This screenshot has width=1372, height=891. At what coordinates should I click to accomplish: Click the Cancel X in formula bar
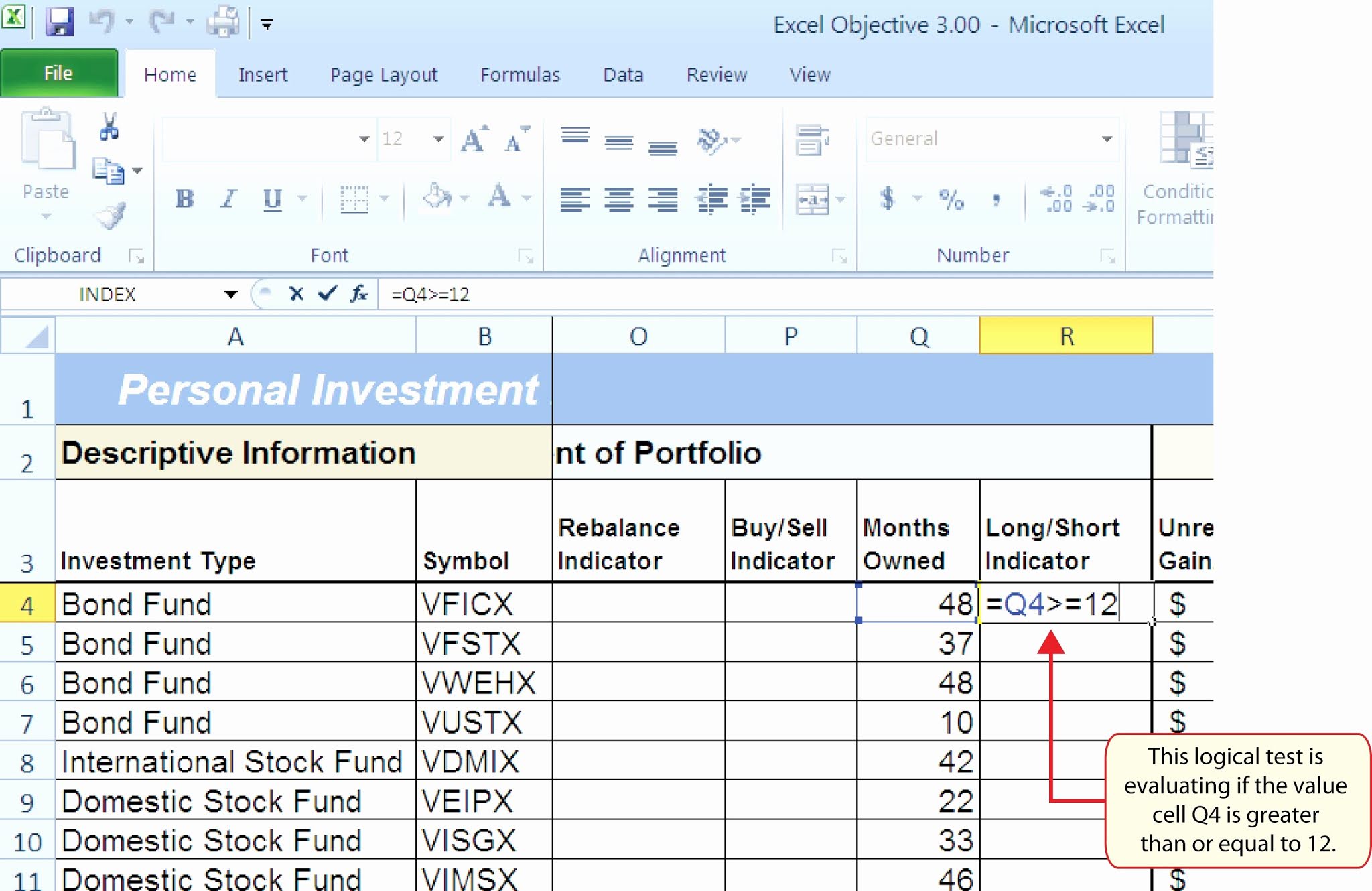(x=296, y=294)
